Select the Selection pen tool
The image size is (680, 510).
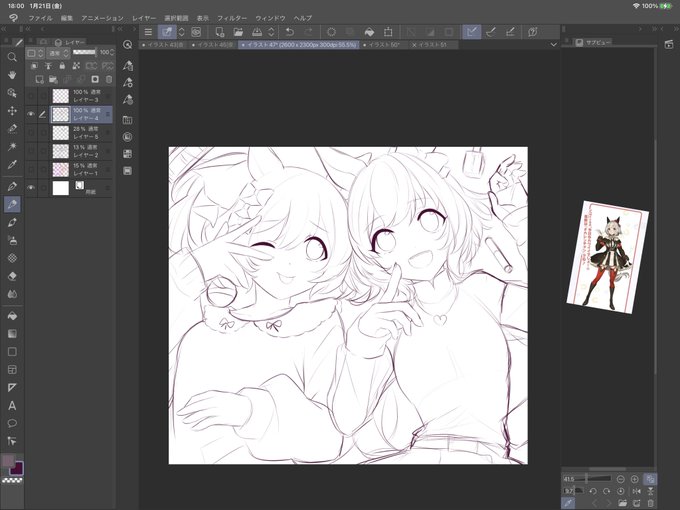(12, 129)
